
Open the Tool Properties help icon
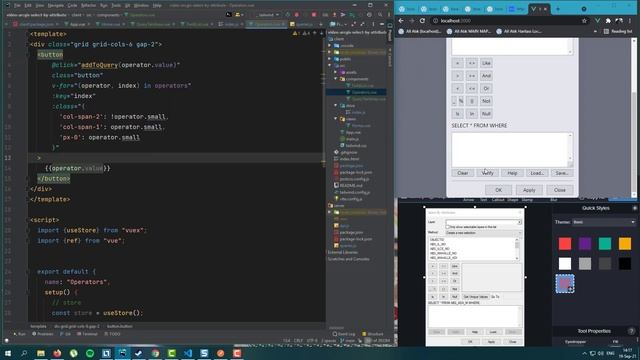click(631, 331)
